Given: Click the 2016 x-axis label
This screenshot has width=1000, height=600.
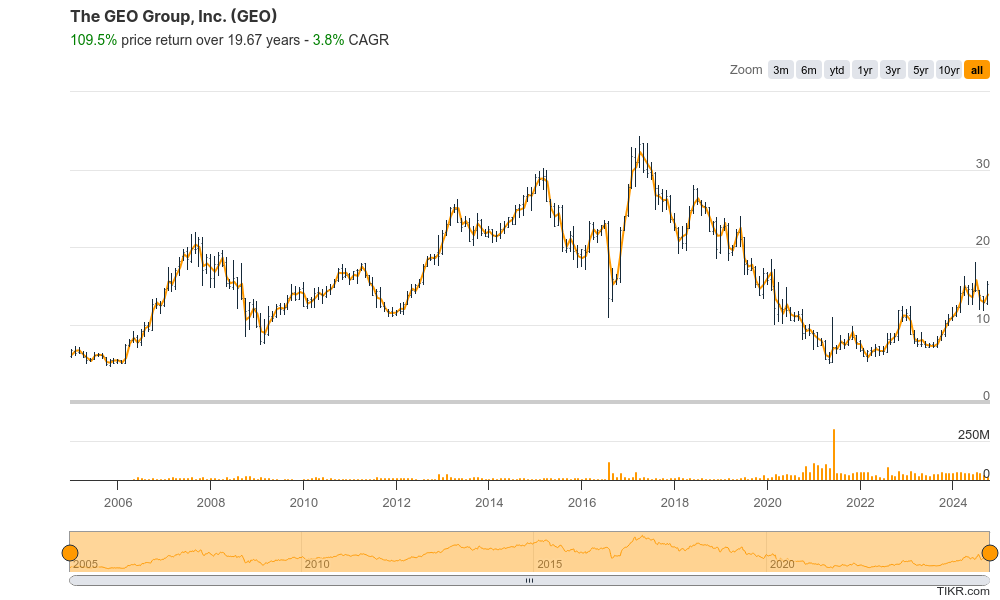Looking at the screenshot, I should click(582, 502).
